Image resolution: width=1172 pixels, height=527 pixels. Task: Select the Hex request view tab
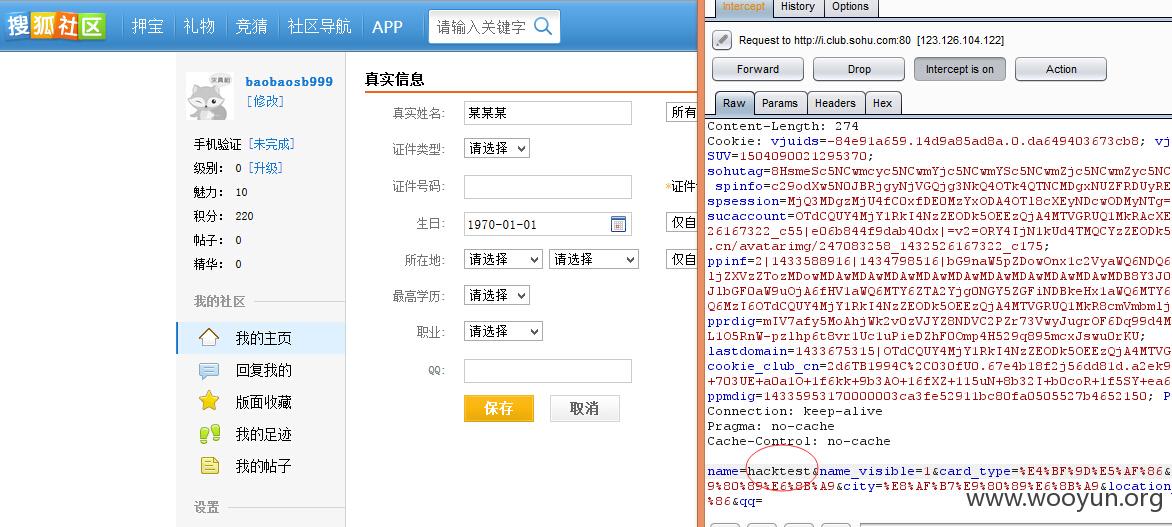coord(883,103)
